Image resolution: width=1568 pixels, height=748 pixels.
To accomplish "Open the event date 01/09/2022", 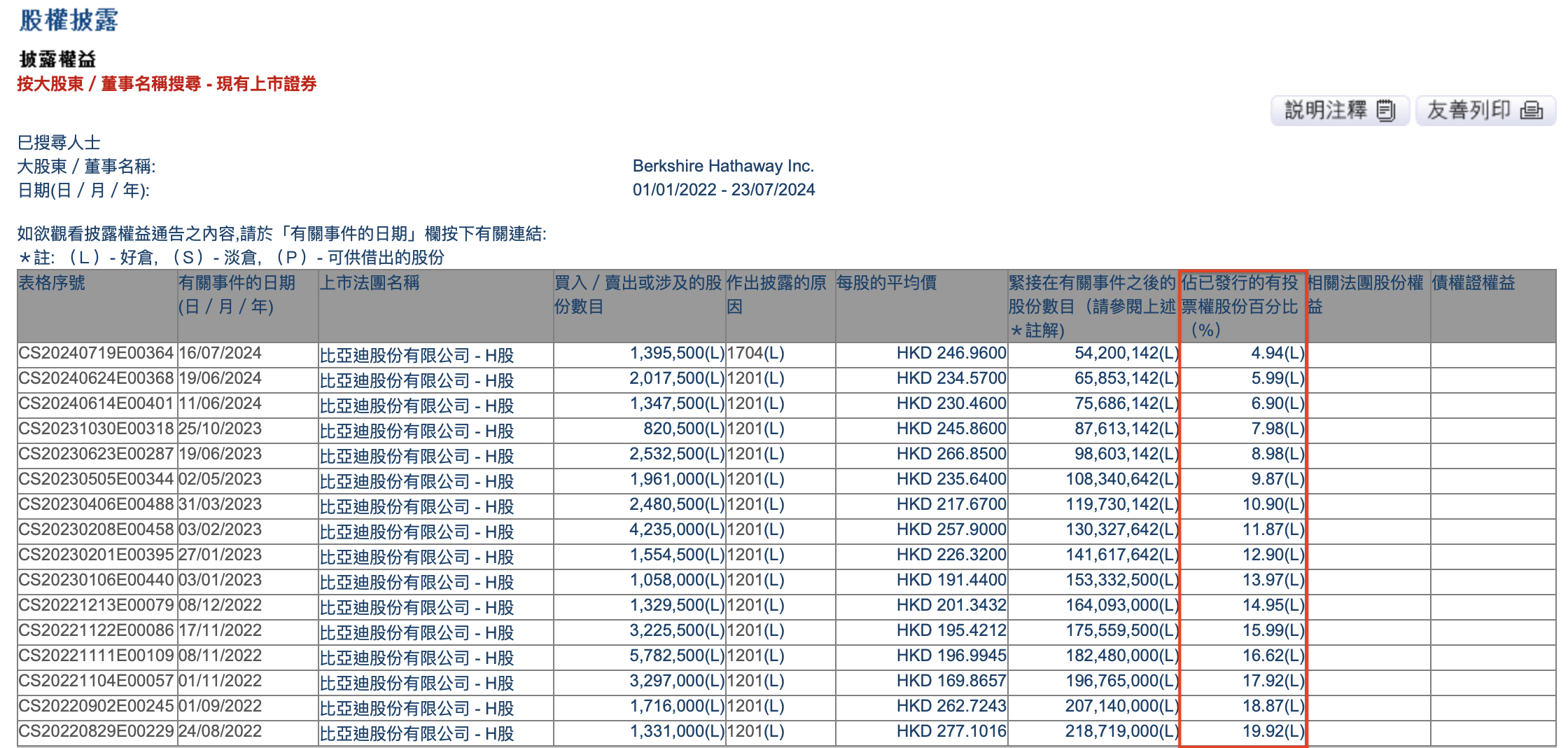I will [x=220, y=706].
